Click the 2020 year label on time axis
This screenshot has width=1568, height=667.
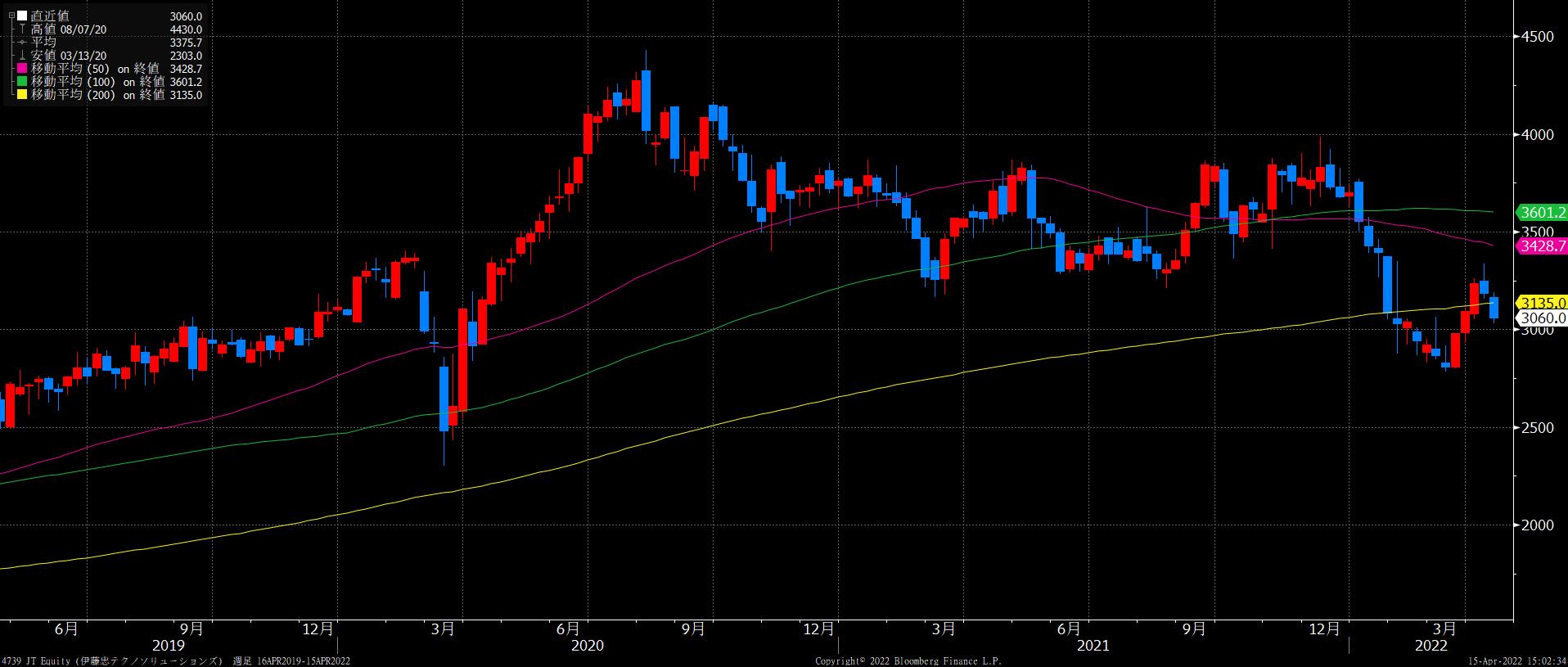tap(587, 646)
